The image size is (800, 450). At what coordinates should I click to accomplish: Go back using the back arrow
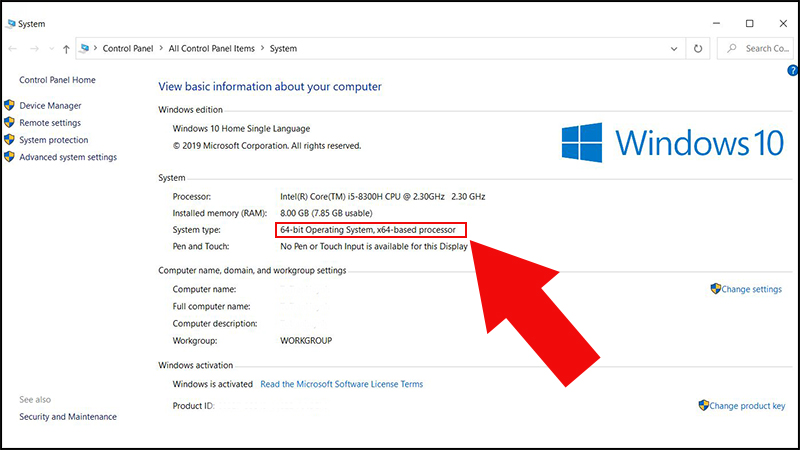pos(13,48)
